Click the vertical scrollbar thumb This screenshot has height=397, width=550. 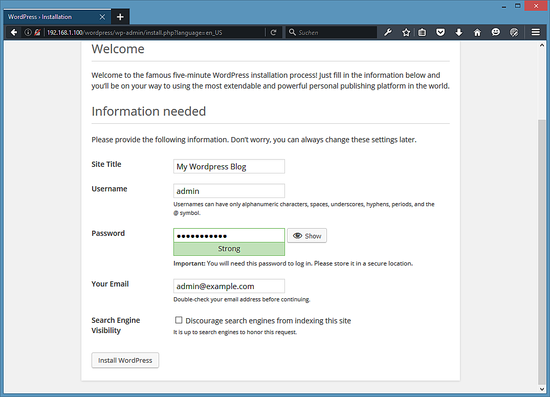(542, 253)
